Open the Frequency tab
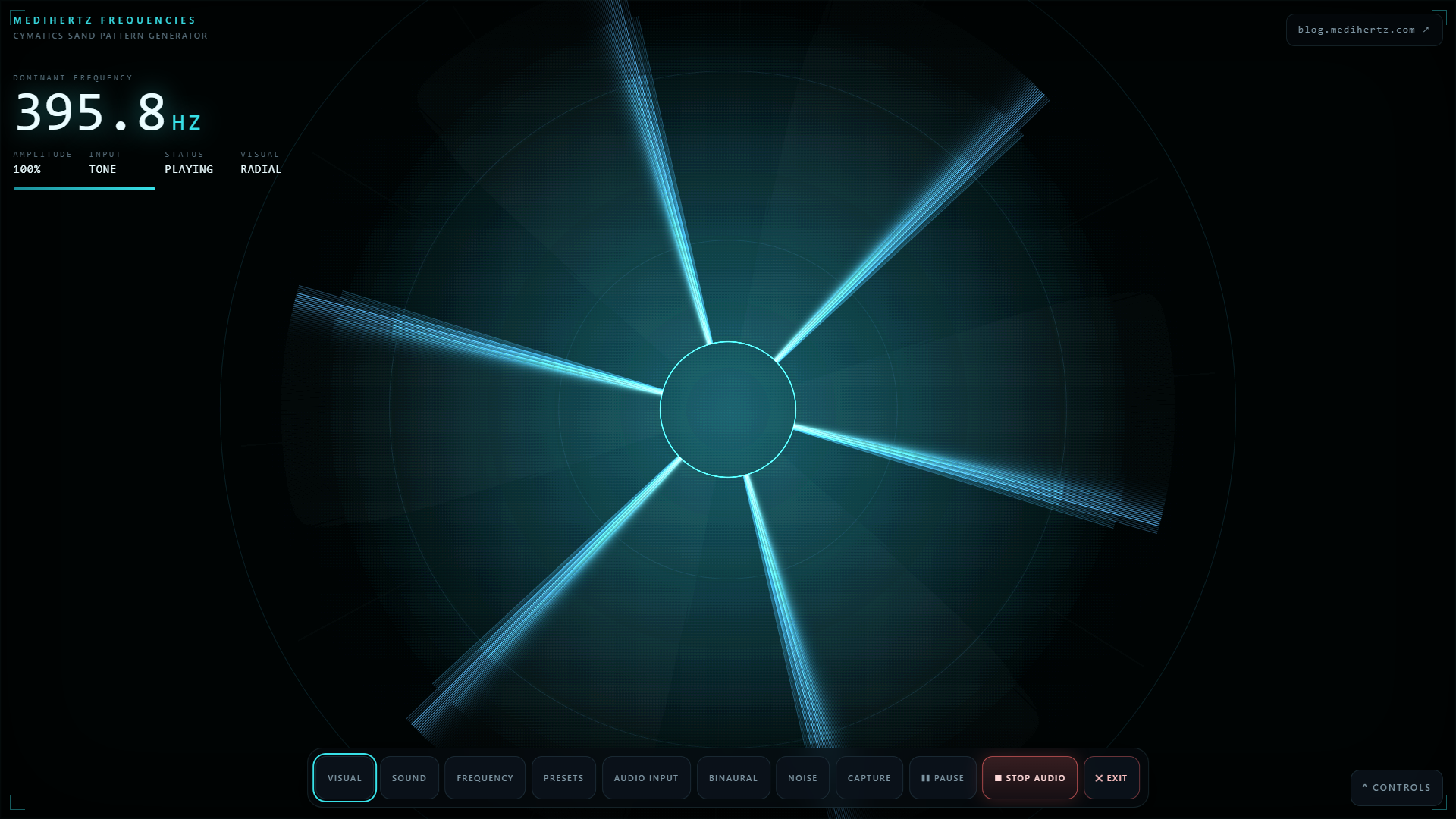 (485, 777)
